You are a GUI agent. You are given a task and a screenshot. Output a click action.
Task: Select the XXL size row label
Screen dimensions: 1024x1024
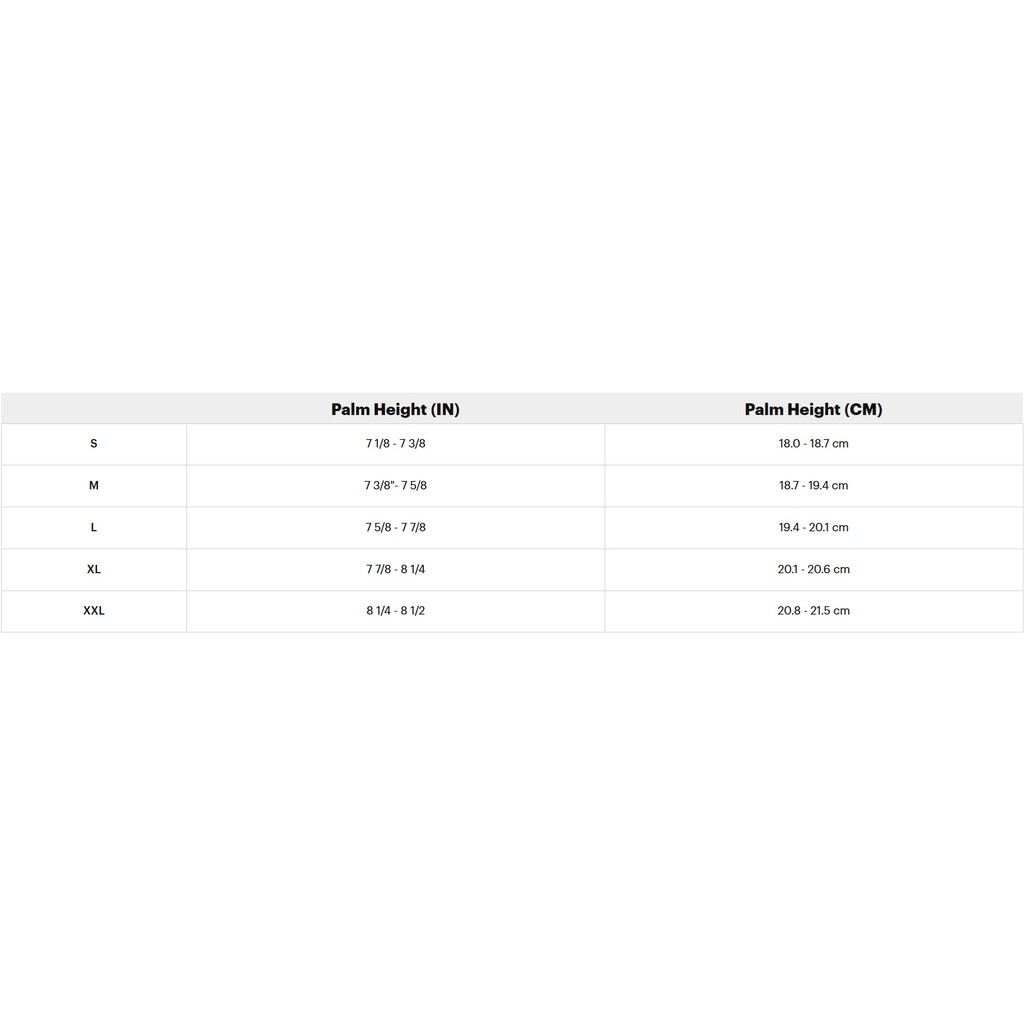(x=94, y=611)
